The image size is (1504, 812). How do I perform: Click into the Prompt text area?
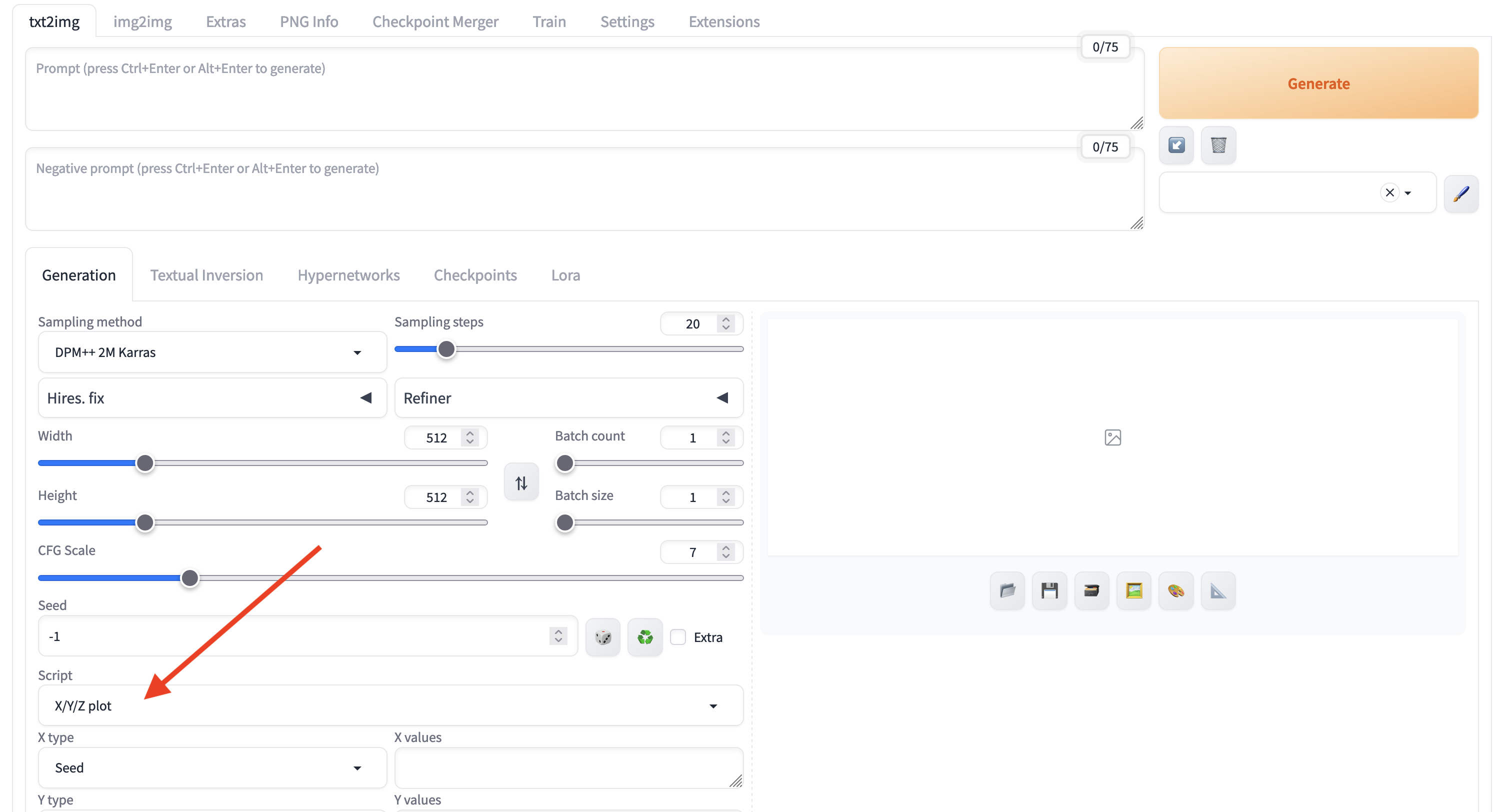click(584, 89)
